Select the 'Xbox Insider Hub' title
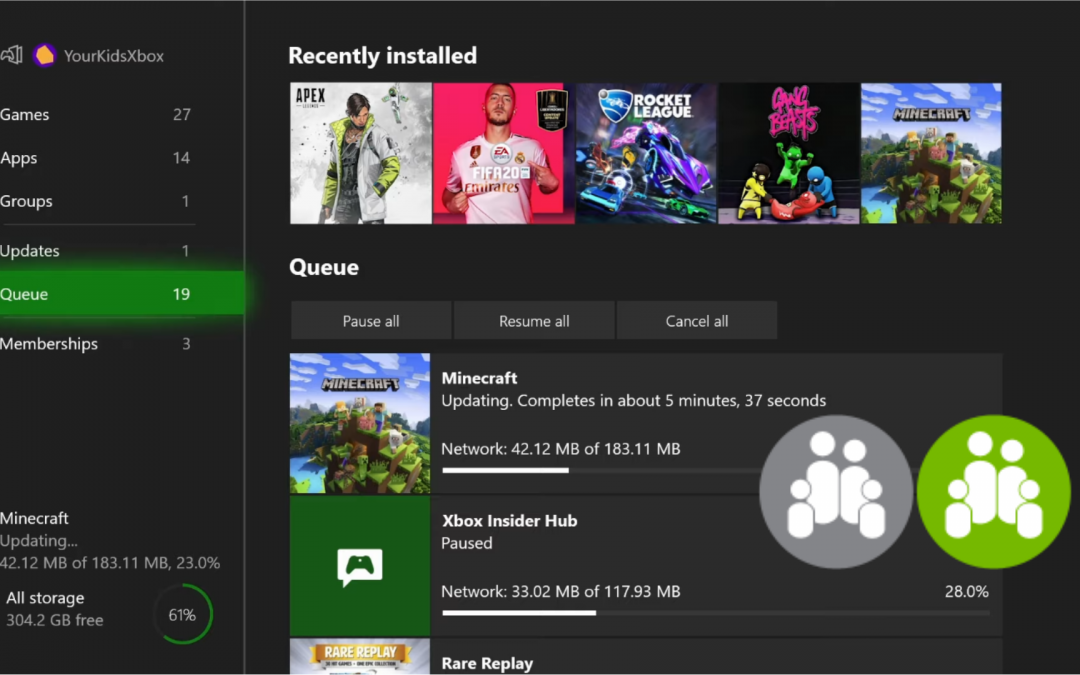Image resolution: width=1080 pixels, height=675 pixels. pyautogui.click(x=509, y=520)
